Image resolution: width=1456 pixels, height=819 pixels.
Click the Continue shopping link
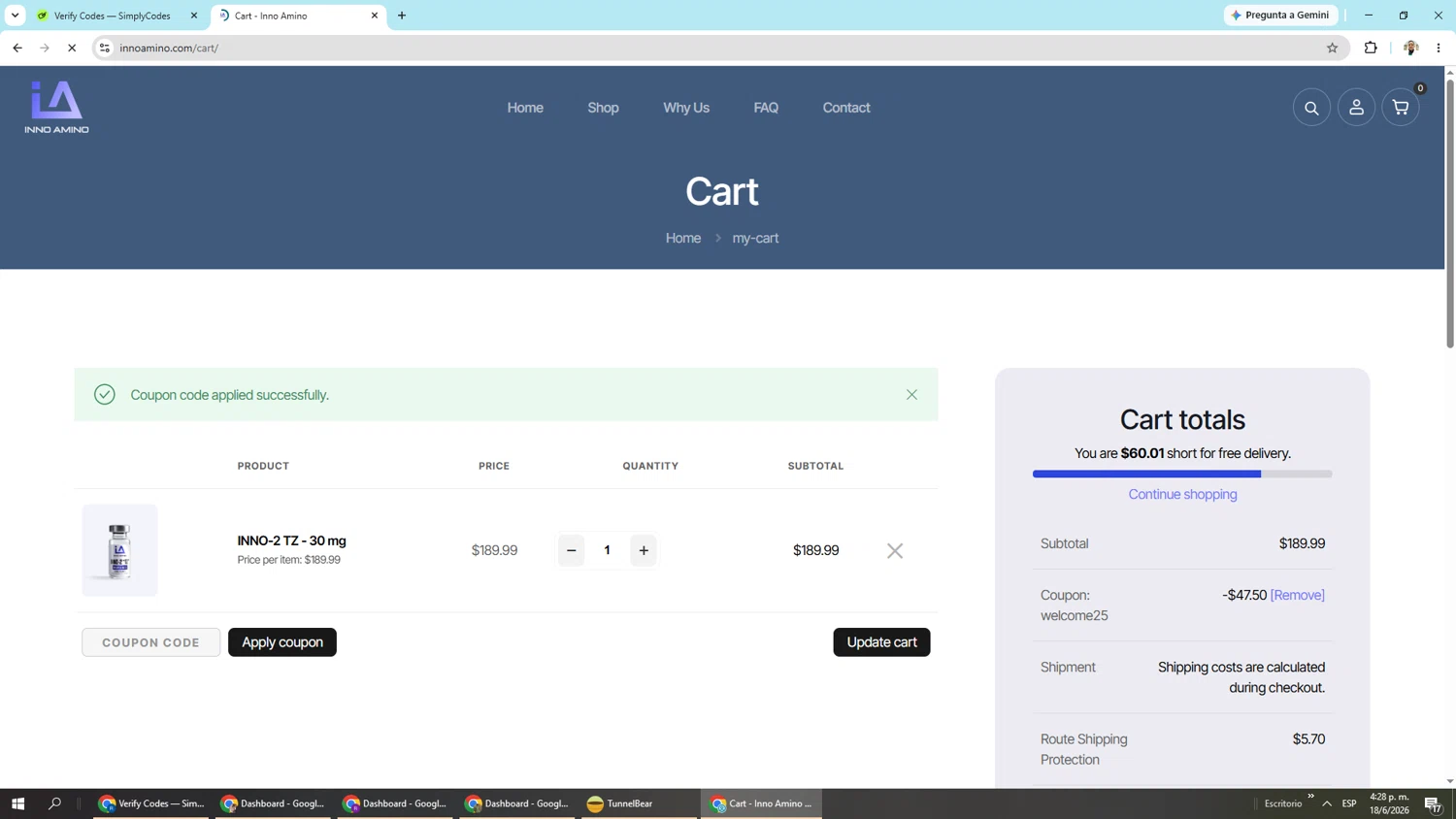(1182, 494)
